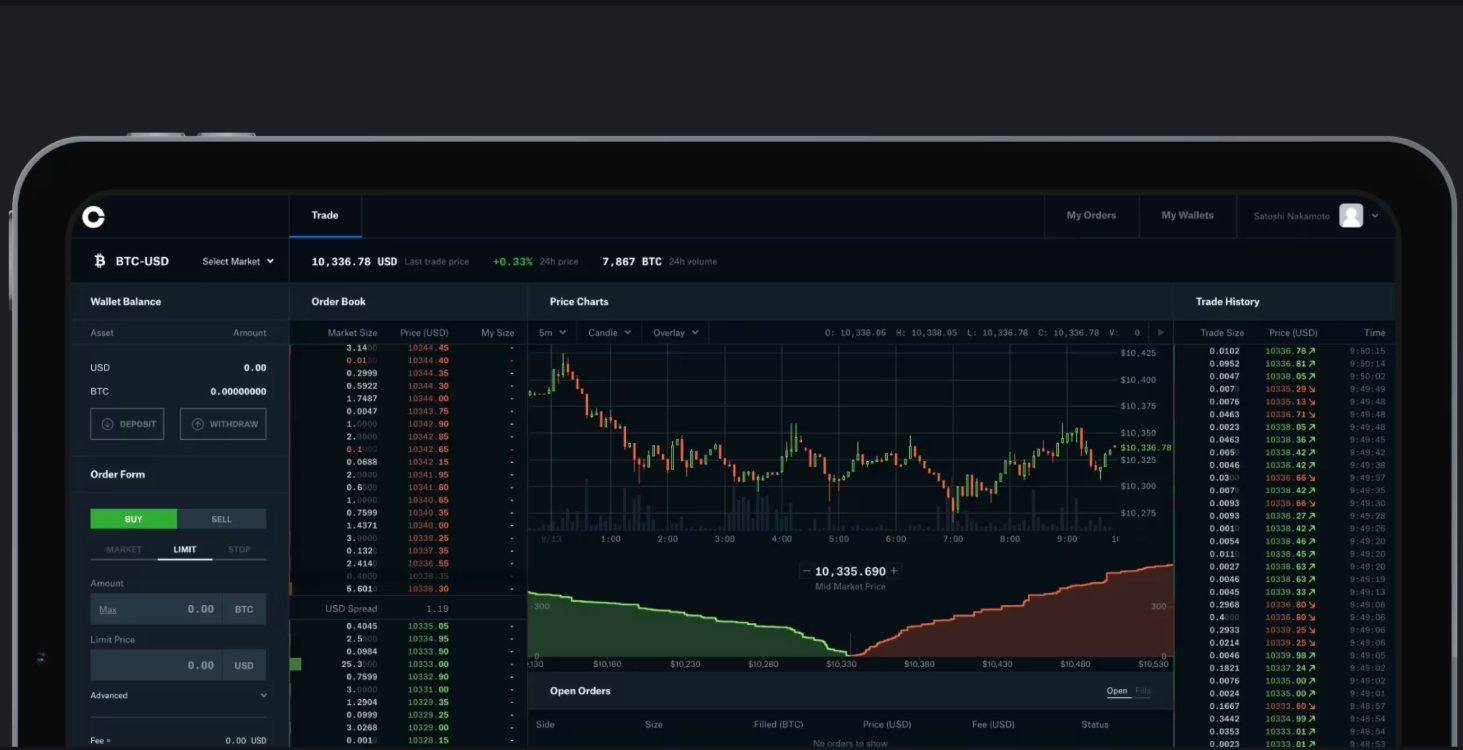Viewport: 1463px width, 750px height.
Task: Select the LIMIT order type tab
Action: coord(185,549)
